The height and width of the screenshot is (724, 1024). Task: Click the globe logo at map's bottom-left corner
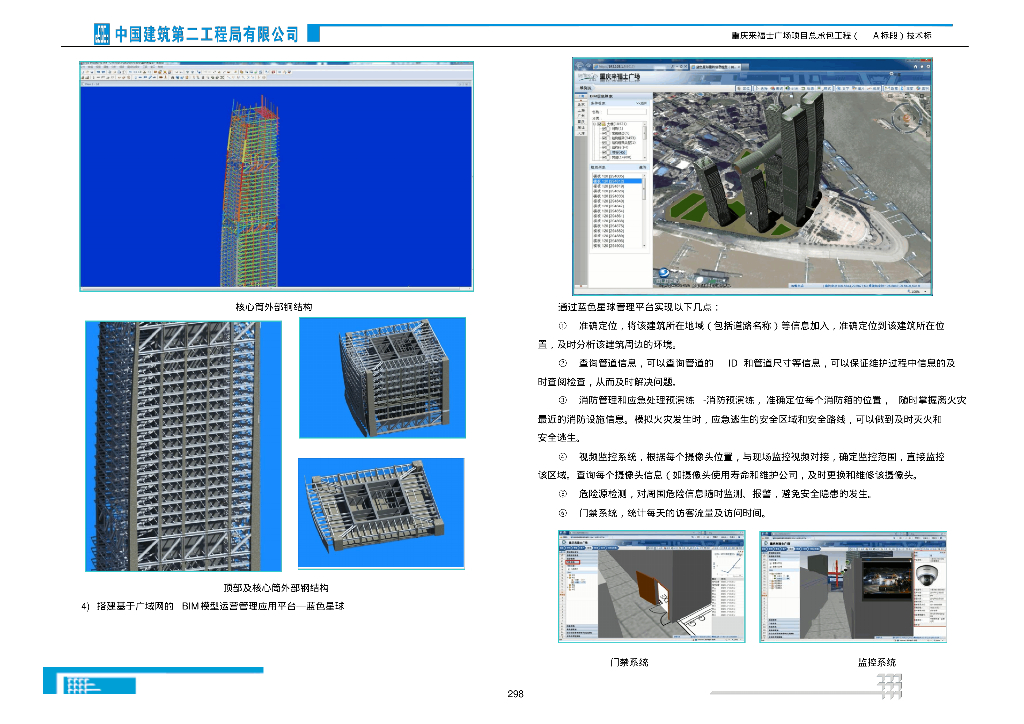click(x=664, y=273)
